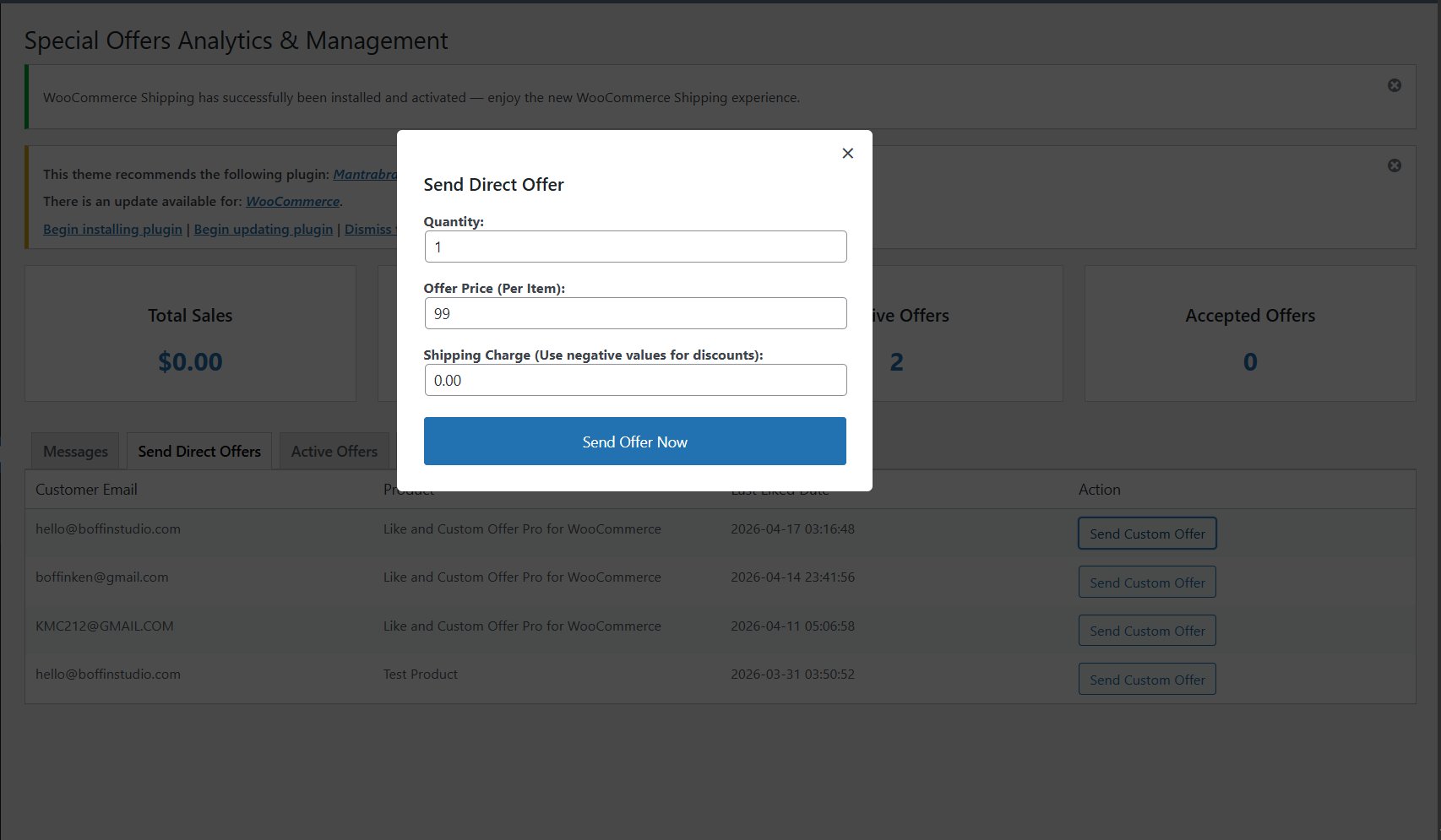The height and width of the screenshot is (840, 1441).
Task: Focus the Offer Price per item field
Action: click(x=634, y=313)
